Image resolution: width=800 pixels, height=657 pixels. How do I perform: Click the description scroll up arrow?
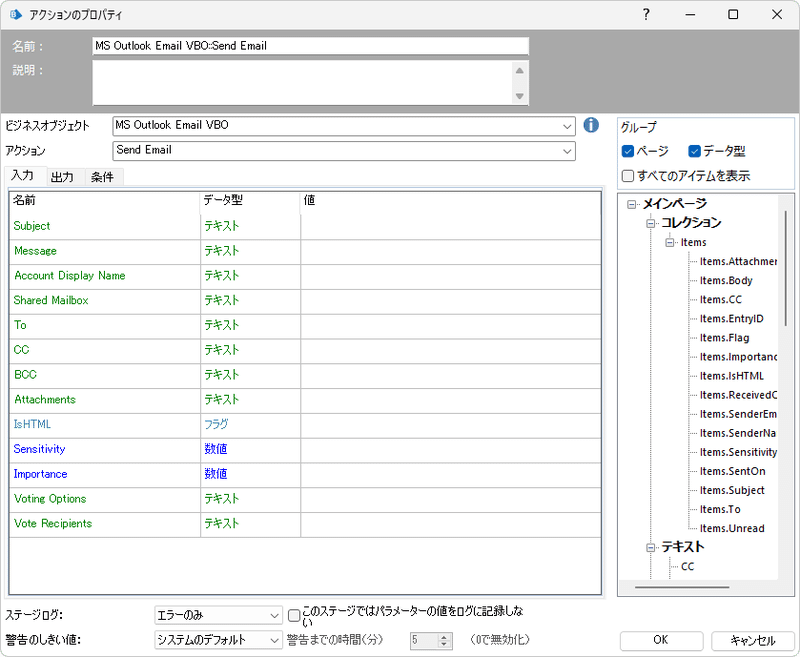(x=519, y=70)
